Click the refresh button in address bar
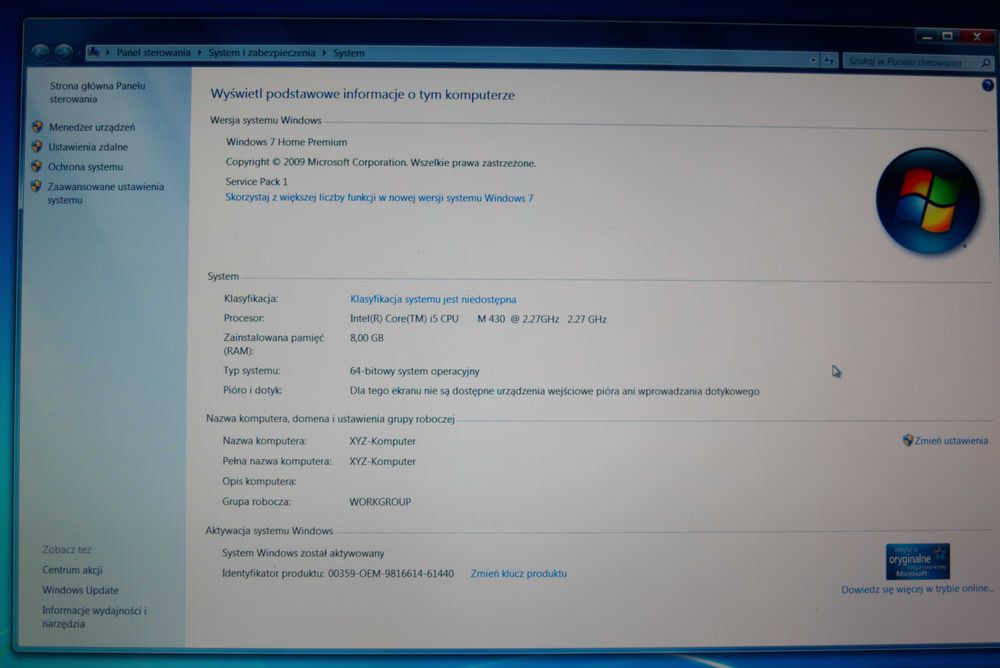This screenshot has width=1000, height=668. coord(828,60)
